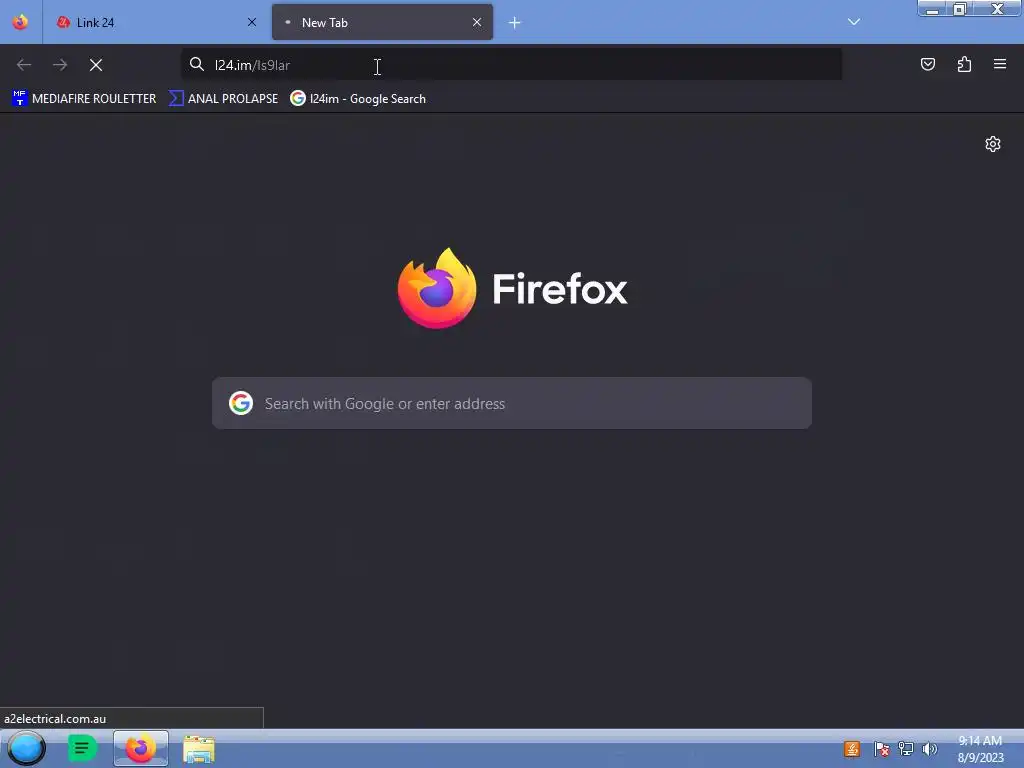Click the Search with Google or enter address box
The image size is (1024, 768).
pos(512,403)
